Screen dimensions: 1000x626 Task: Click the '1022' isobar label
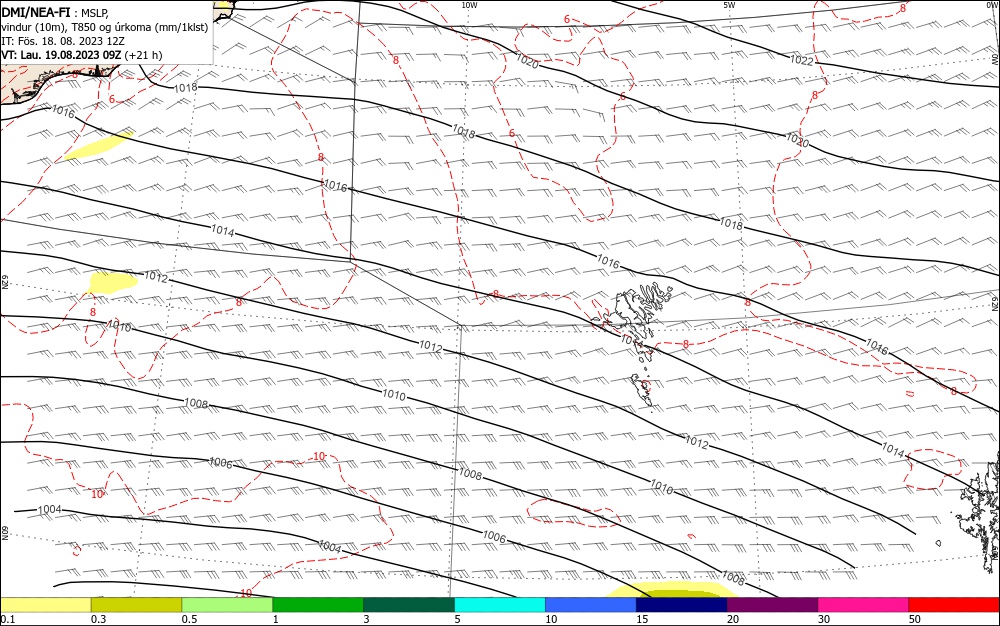coord(802,61)
